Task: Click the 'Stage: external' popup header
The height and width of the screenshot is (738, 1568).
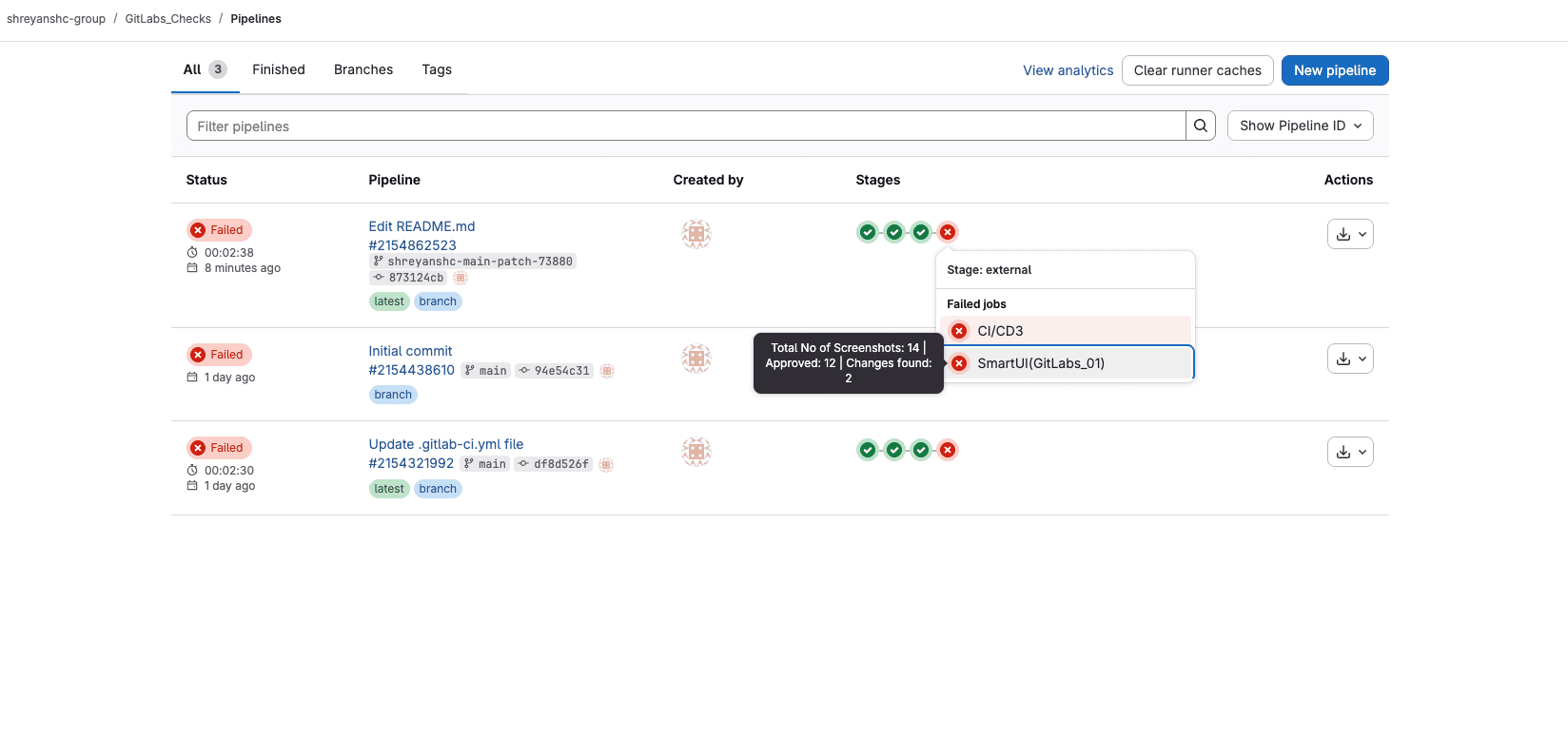Action: pos(990,270)
